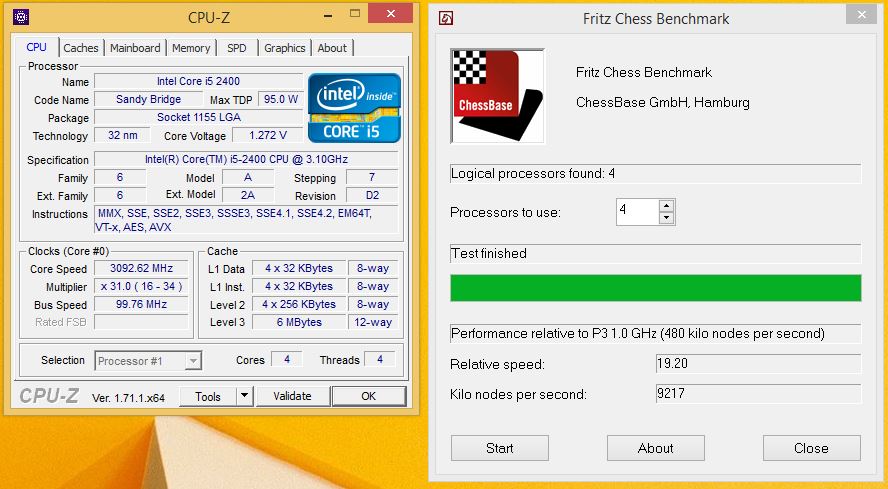Viewport: 888px width, 489px height.
Task: Close Fritz Chess Benchmark via title bar X
Action: point(861,14)
